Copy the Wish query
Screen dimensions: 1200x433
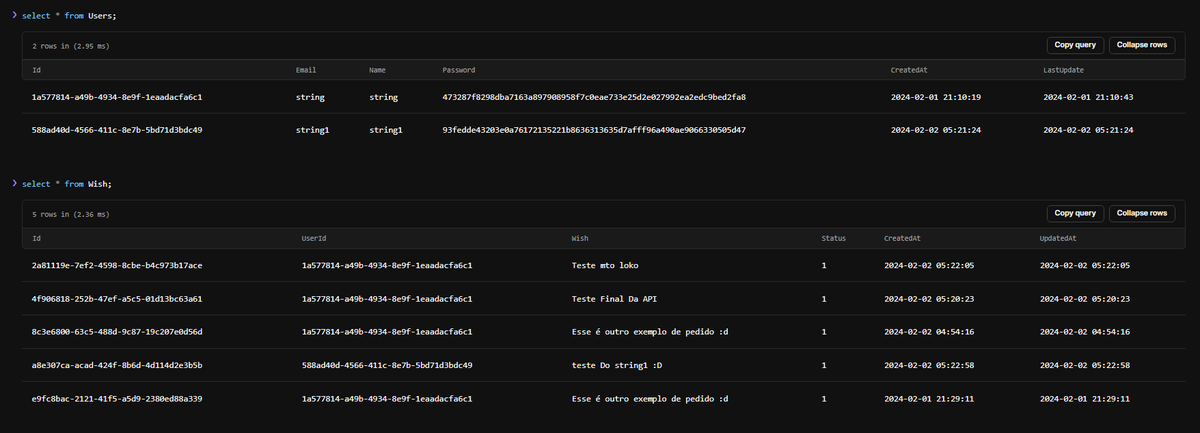(1076, 213)
